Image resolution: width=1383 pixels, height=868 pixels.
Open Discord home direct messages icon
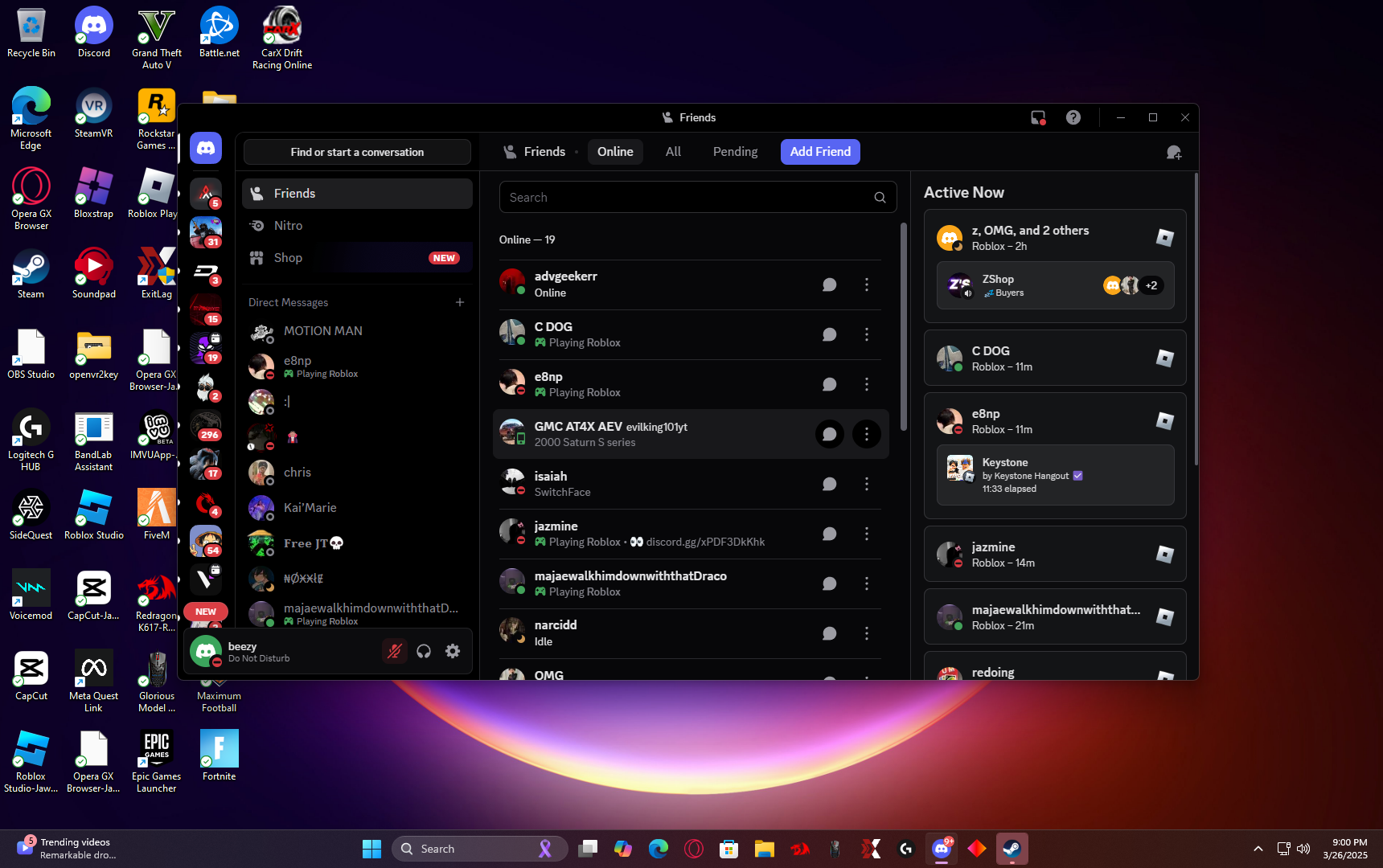(206, 149)
